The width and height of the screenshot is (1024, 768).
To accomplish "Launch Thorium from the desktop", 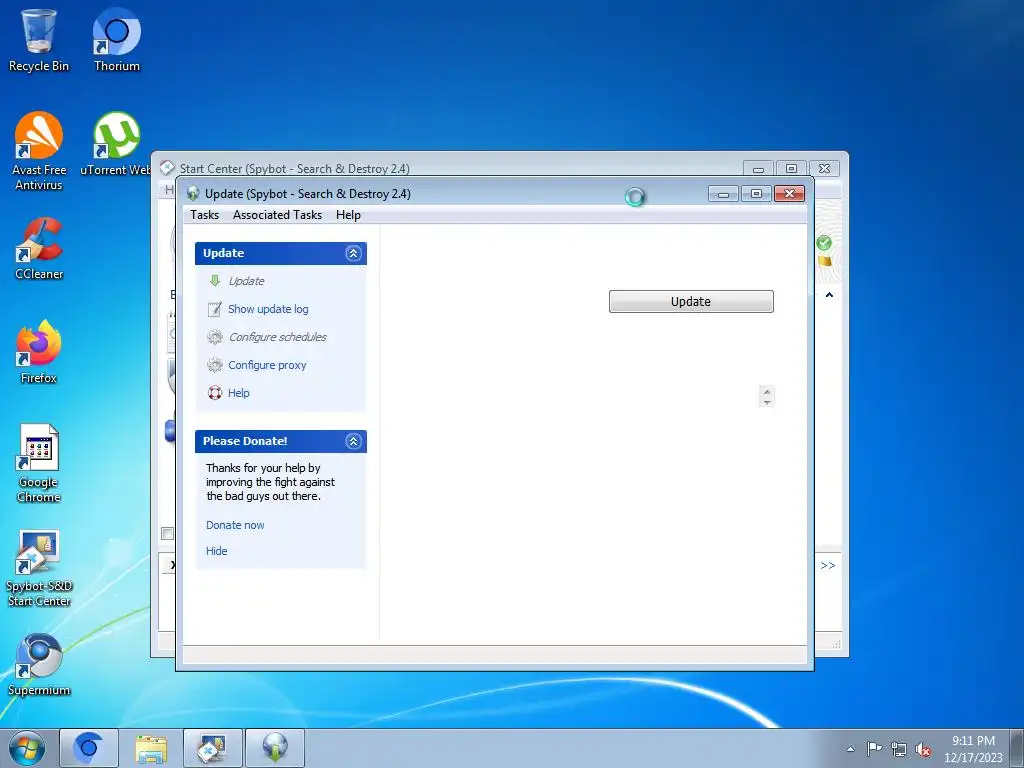I will click(116, 40).
